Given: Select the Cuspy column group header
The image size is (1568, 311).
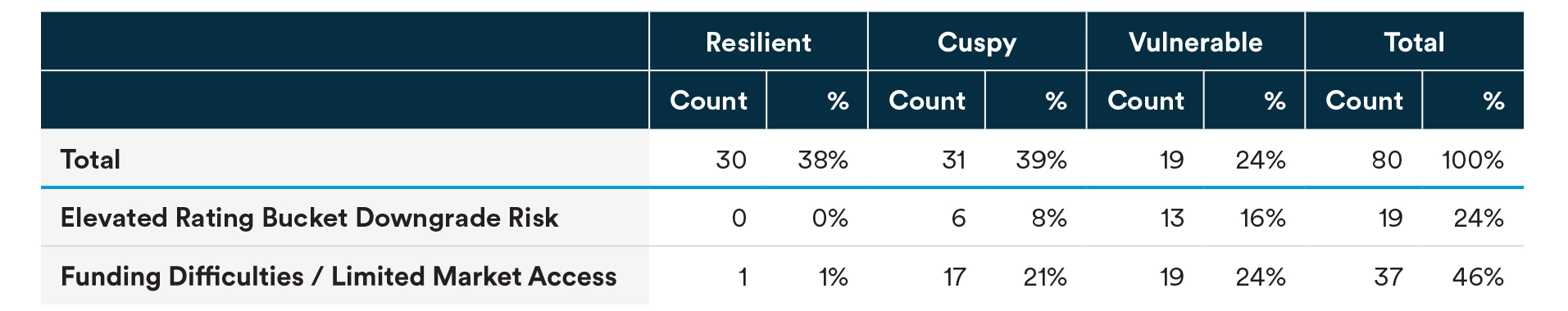Looking at the screenshot, I should pos(977,42).
